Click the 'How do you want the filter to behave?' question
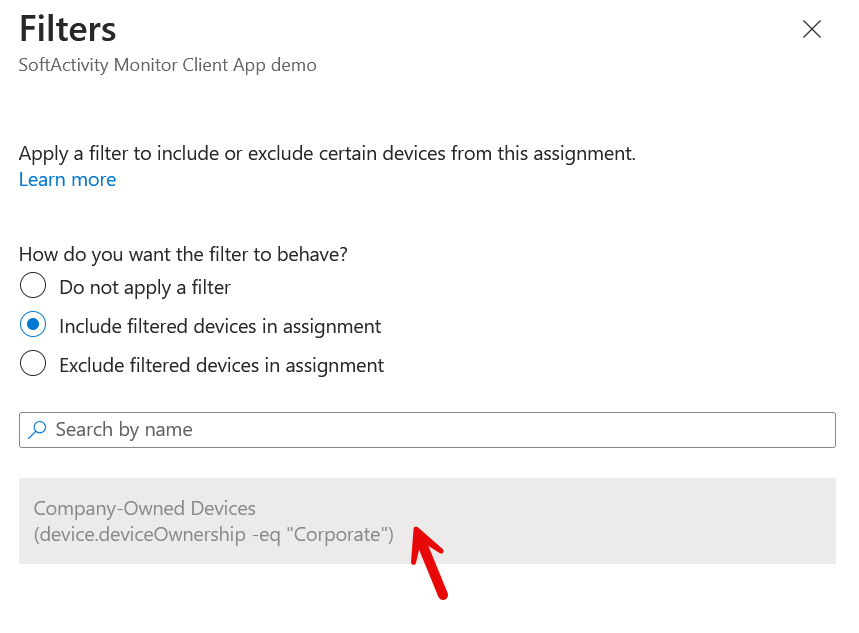859x633 pixels. click(x=184, y=255)
